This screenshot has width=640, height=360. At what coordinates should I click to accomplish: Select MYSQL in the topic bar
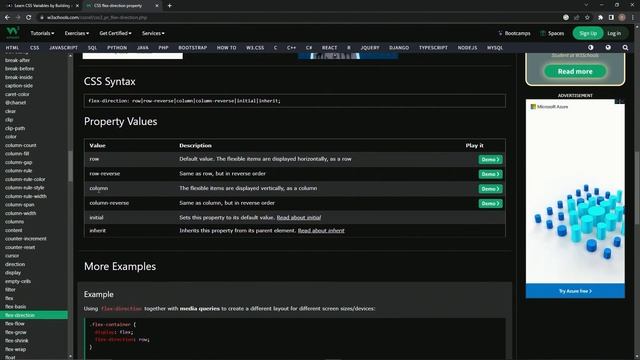click(x=495, y=48)
